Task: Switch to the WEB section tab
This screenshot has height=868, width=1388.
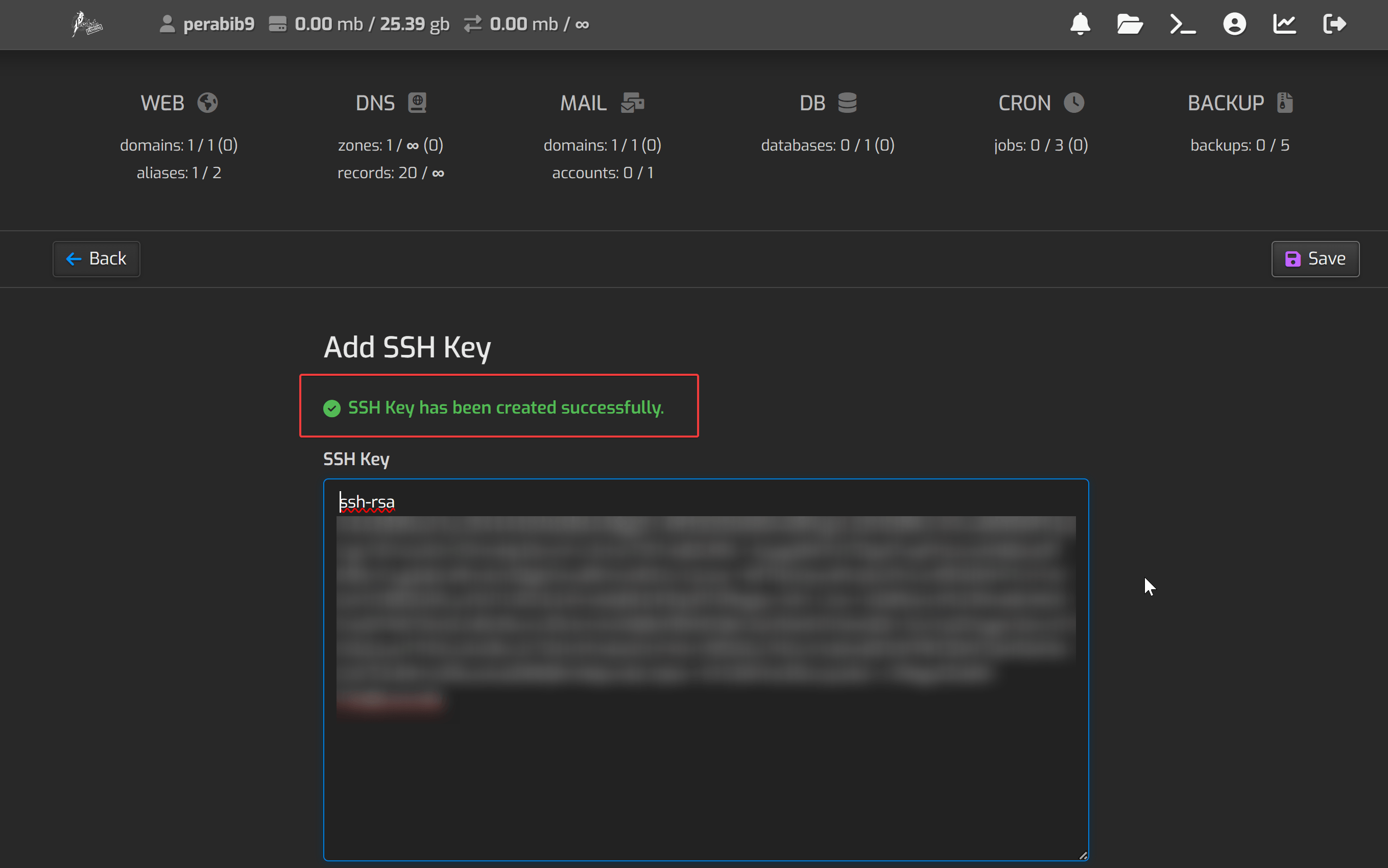Action: pos(162,103)
